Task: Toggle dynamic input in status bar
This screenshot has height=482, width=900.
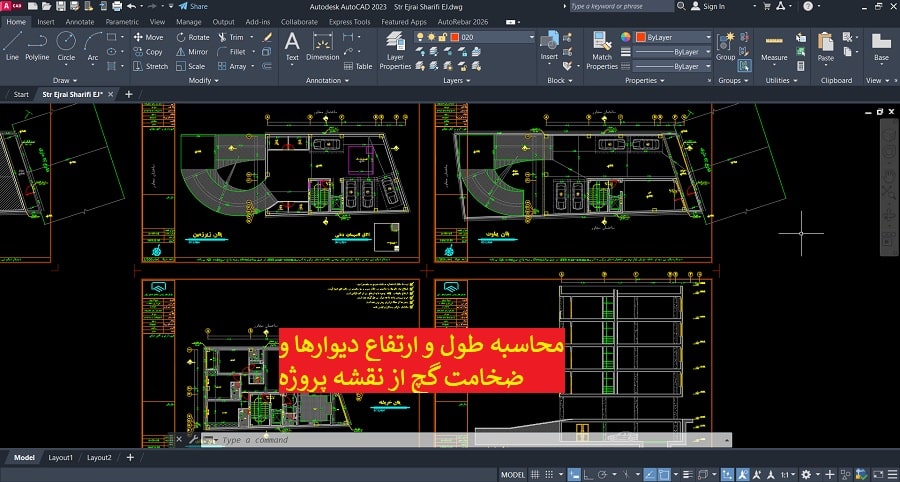Action: point(575,475)
